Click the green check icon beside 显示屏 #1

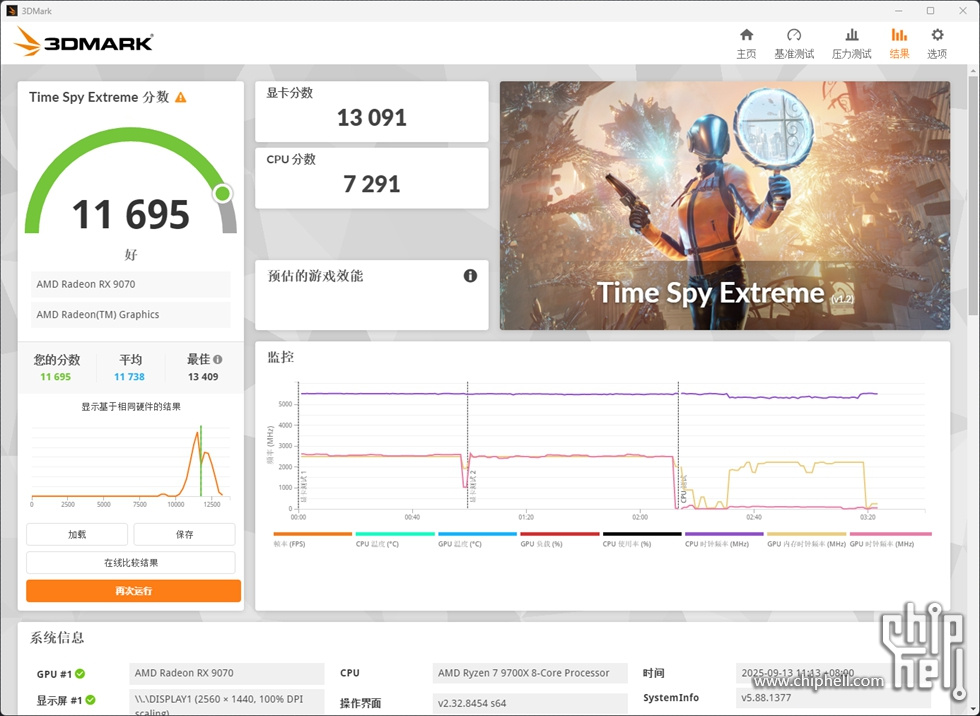[x=91, y=700]
